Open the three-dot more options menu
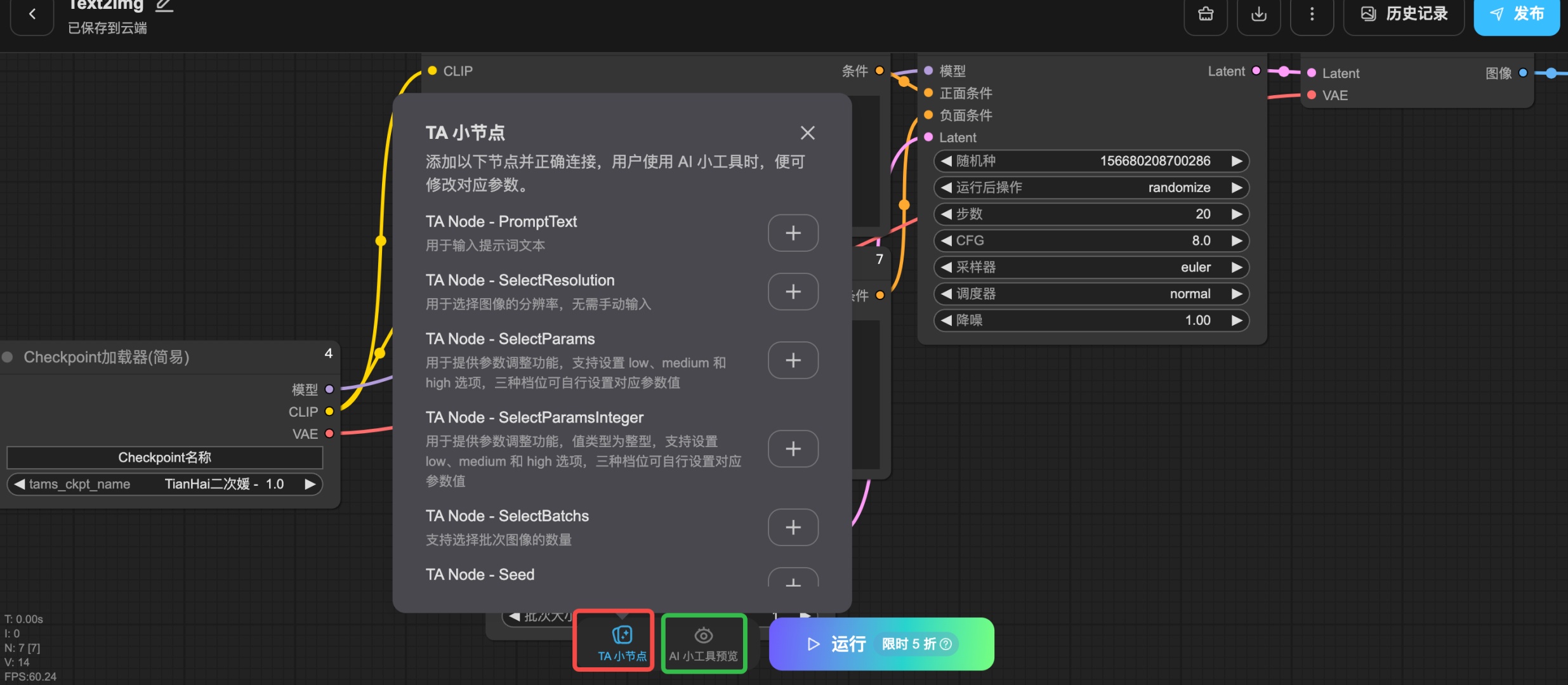The height and width of the screenshot is (685, 1568). coord(1312,14)
